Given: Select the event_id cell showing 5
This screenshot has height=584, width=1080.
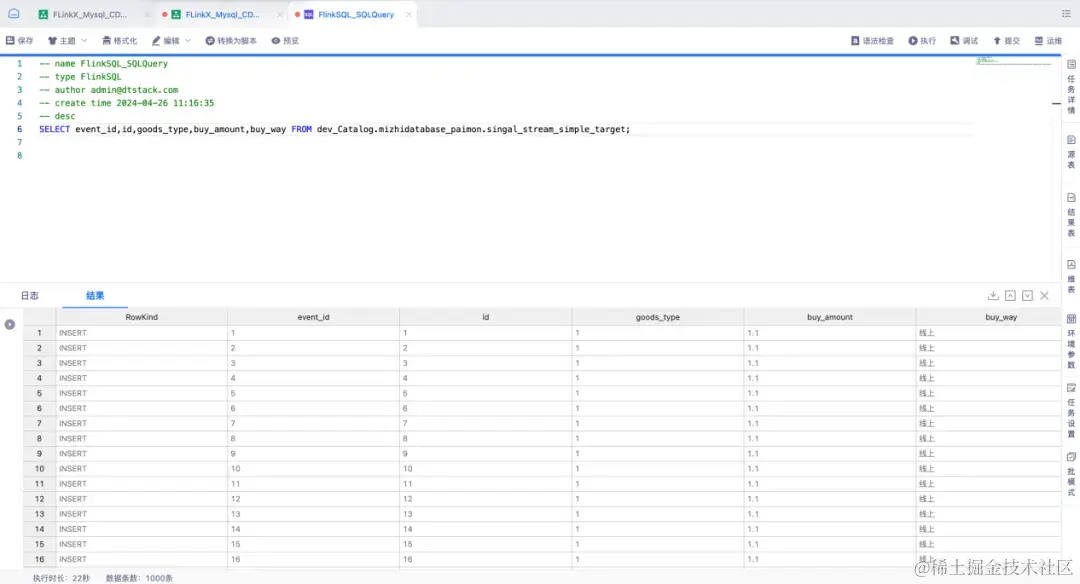Looking at the screenshot, I should point(313,393).
